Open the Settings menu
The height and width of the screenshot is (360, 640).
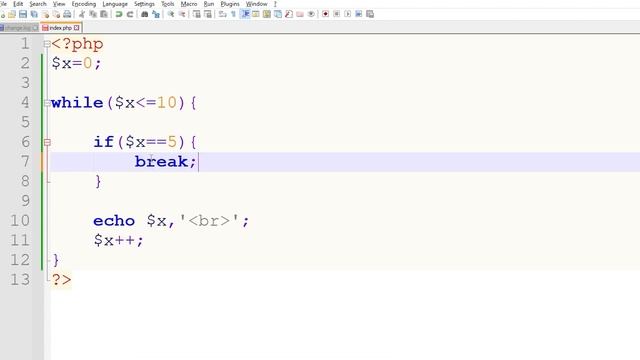pyautogui.click(x=144, y=4)
